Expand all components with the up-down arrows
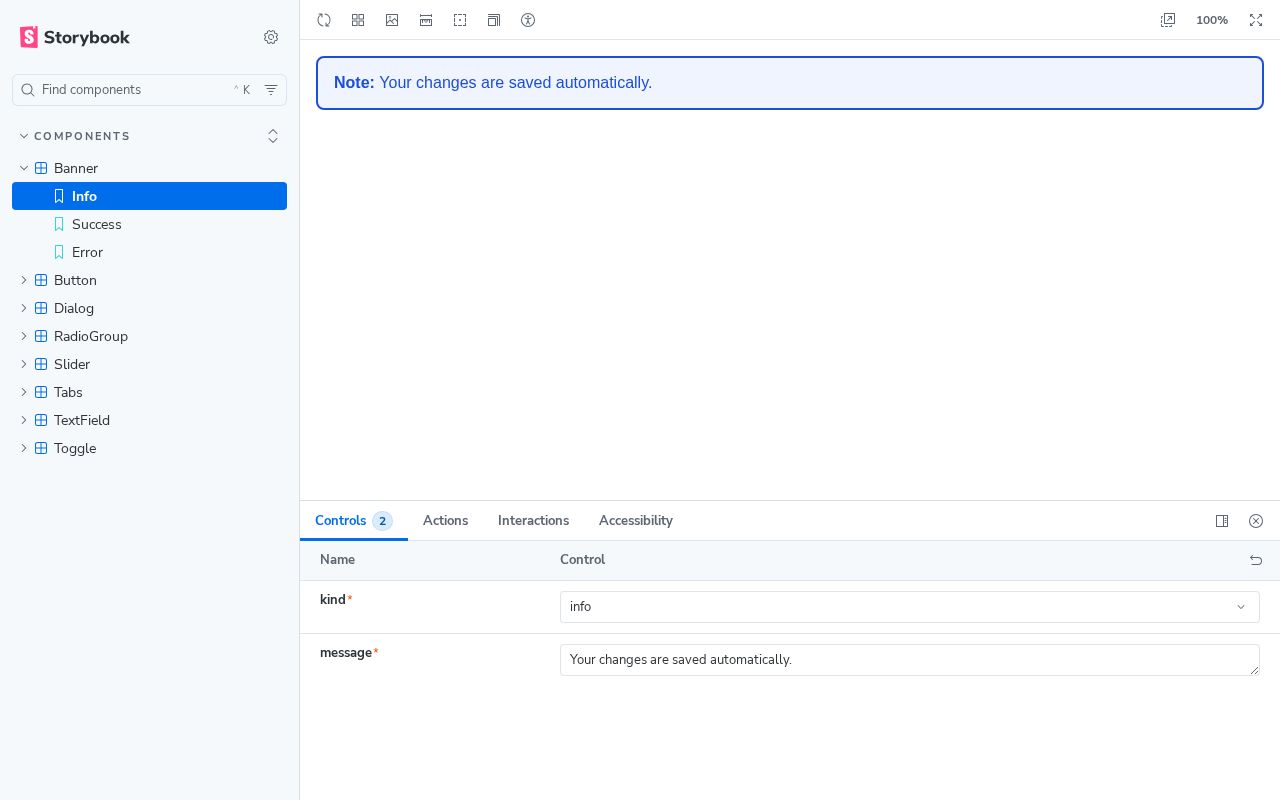Image resolution: width=1280 pixels, height=800 pixels. [273, 136]
